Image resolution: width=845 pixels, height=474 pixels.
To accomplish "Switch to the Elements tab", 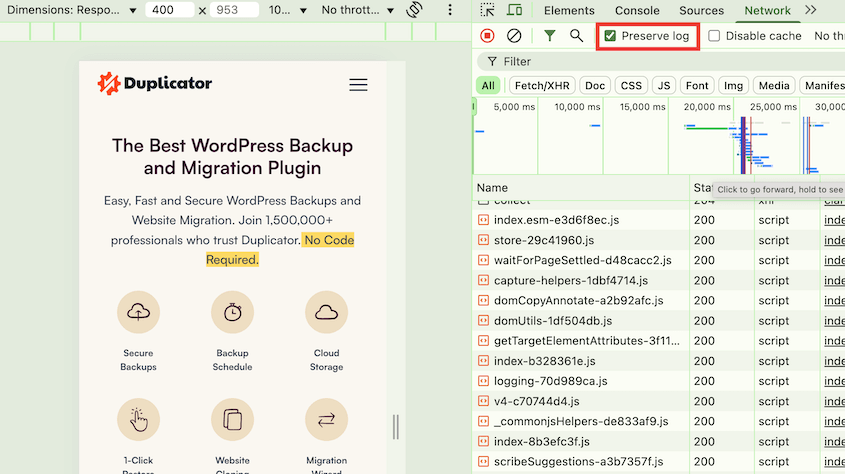I will point(569,10).
